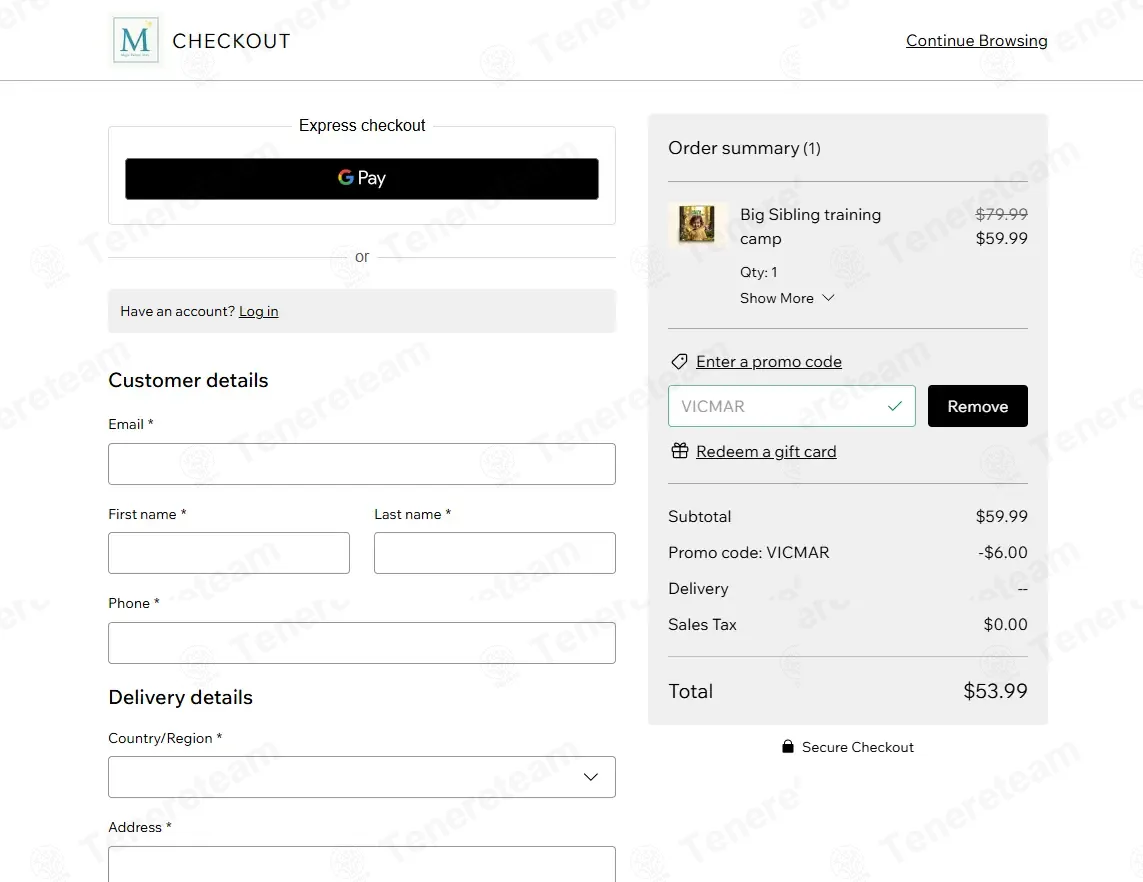This screenshot has width=1143, height=882.
Task: Click the Address input field
Action: point(361,864)
